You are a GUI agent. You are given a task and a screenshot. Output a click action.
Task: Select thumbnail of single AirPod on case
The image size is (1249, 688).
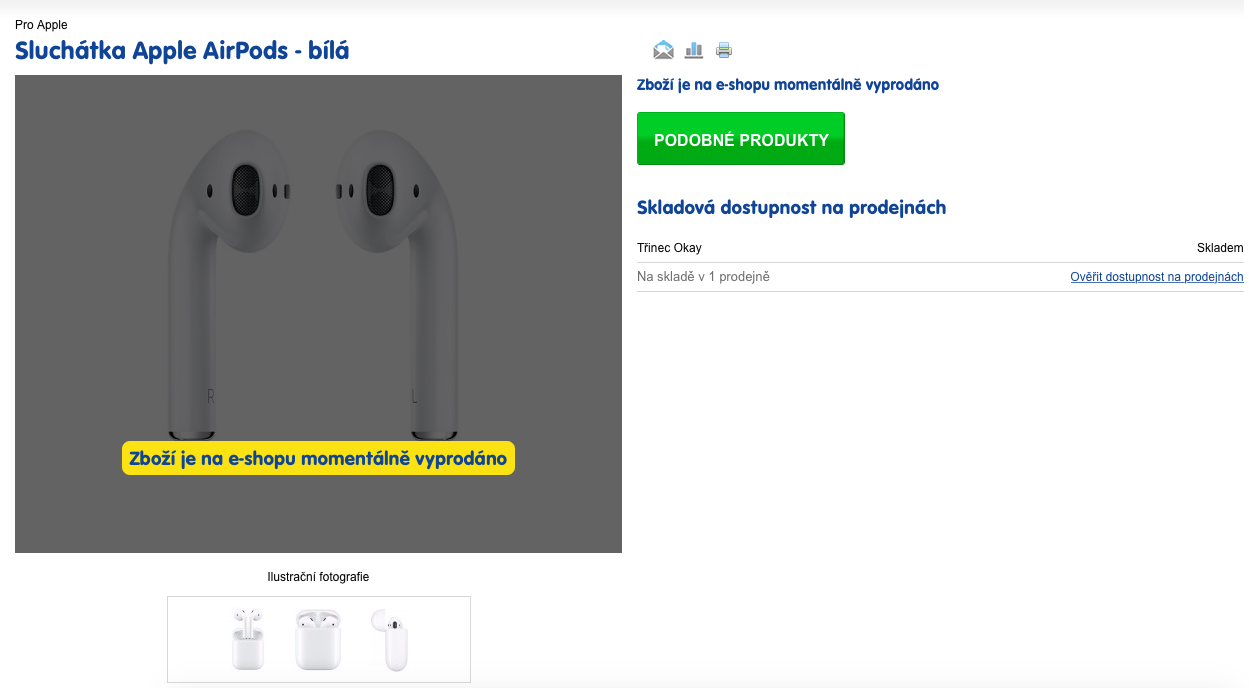tap(390, 640)
